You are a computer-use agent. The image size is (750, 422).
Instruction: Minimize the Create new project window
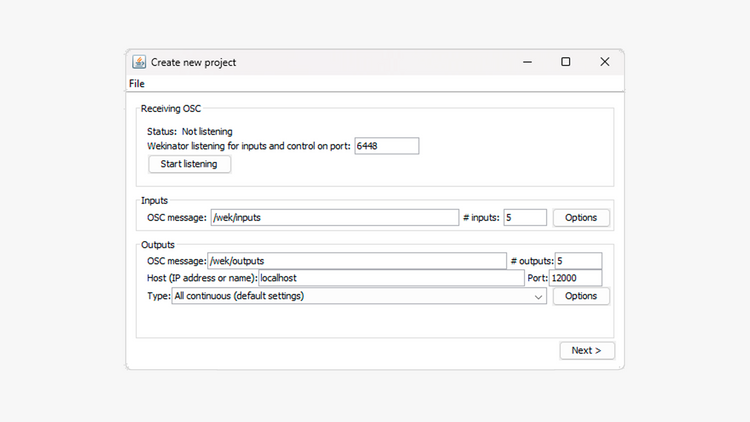(527, 62)
